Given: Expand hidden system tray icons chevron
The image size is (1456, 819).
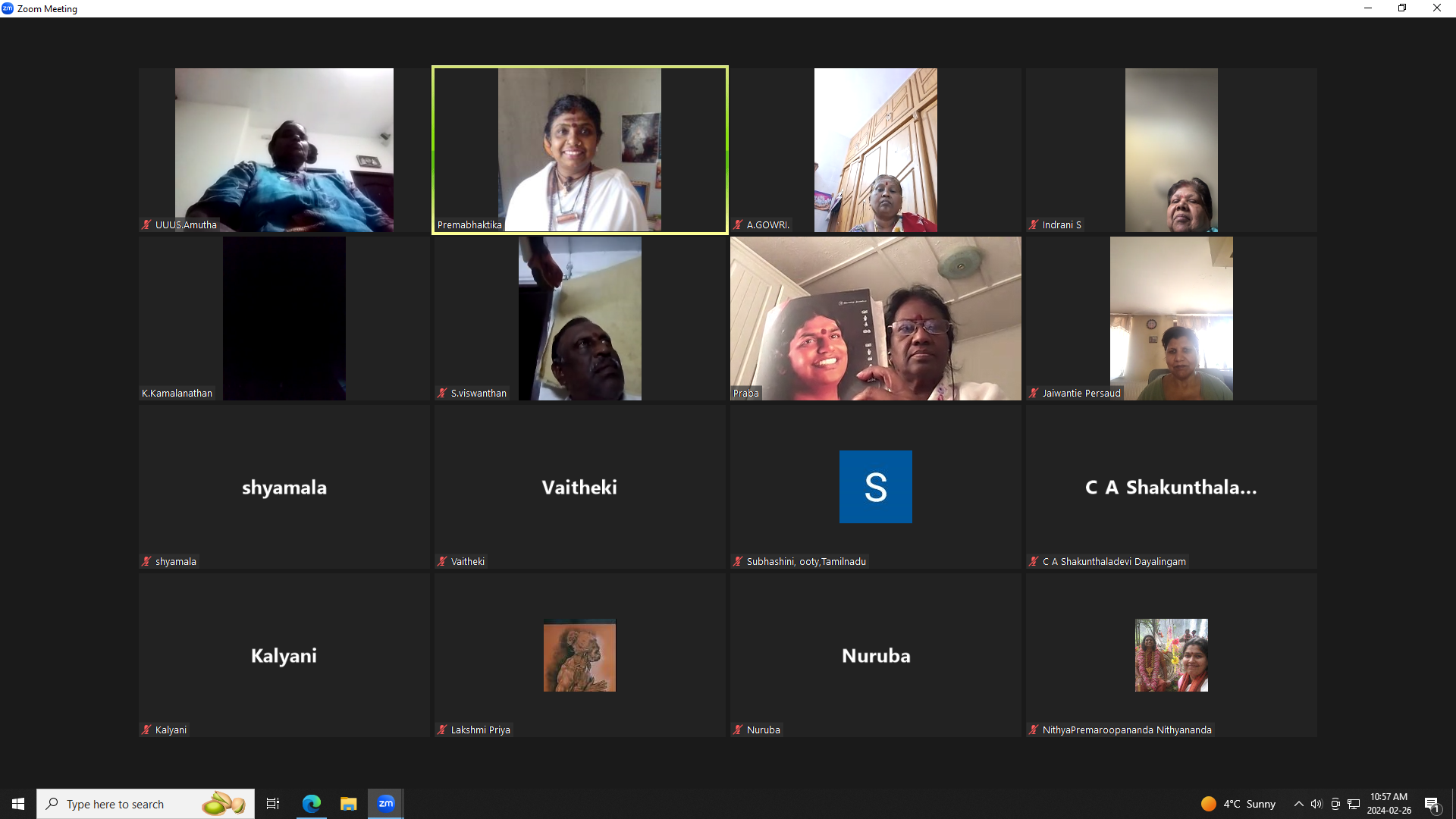Looking at the screenshot, I should (x=1298, y=804).
